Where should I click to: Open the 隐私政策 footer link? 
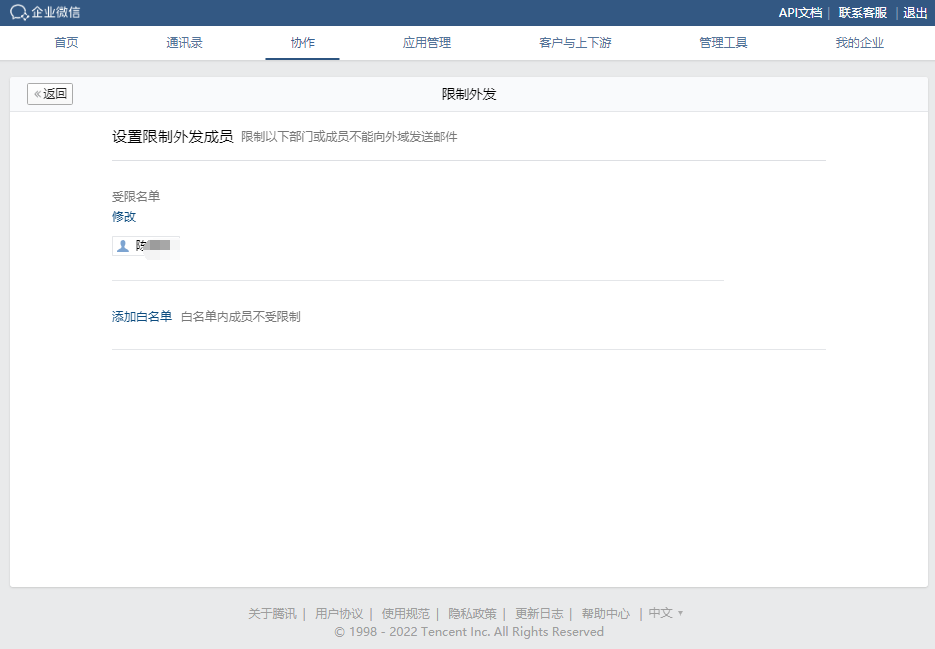click(472, 614)
